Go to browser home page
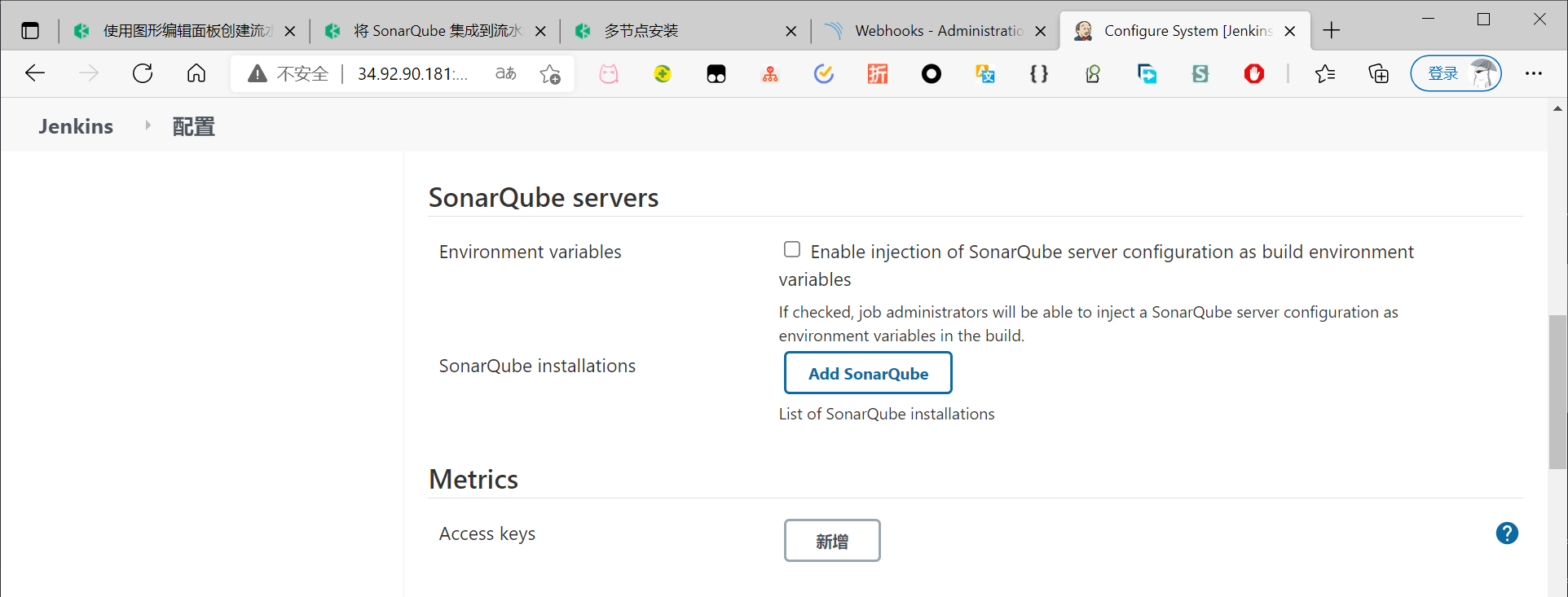Screen dimensions: 1568x597 click(196, 73)
